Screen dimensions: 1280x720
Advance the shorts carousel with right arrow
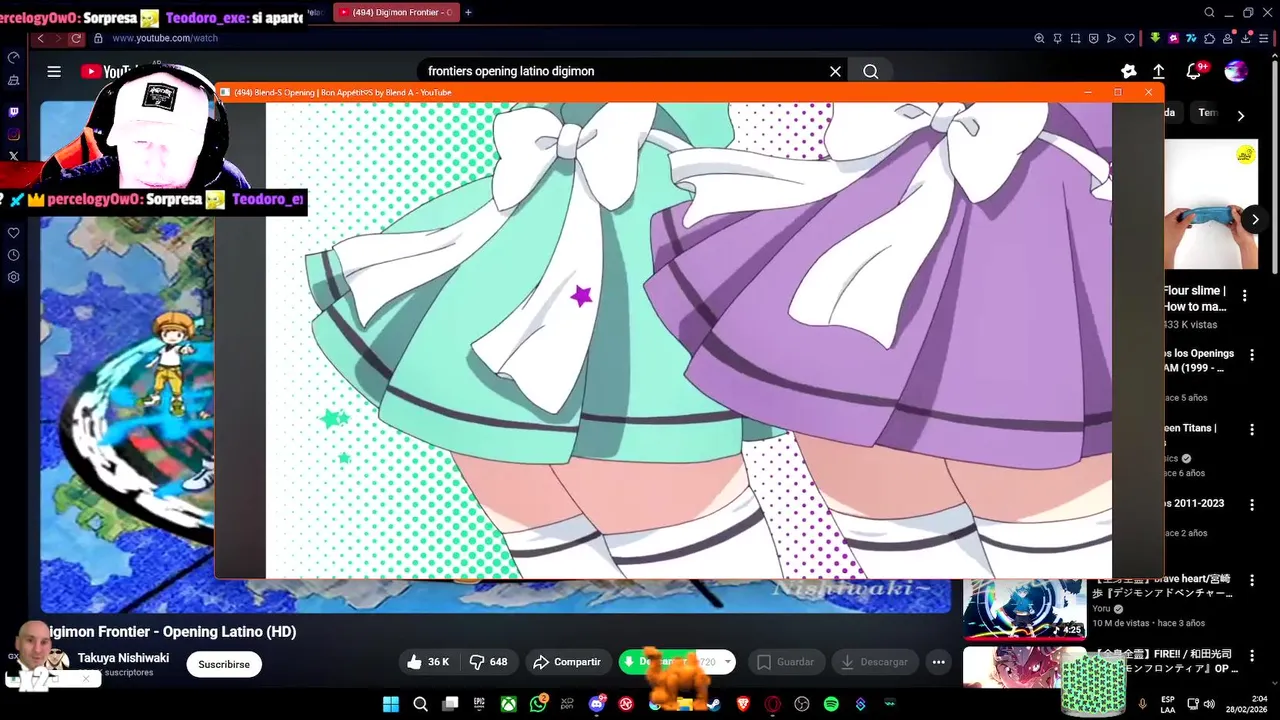coord(1255,219)
